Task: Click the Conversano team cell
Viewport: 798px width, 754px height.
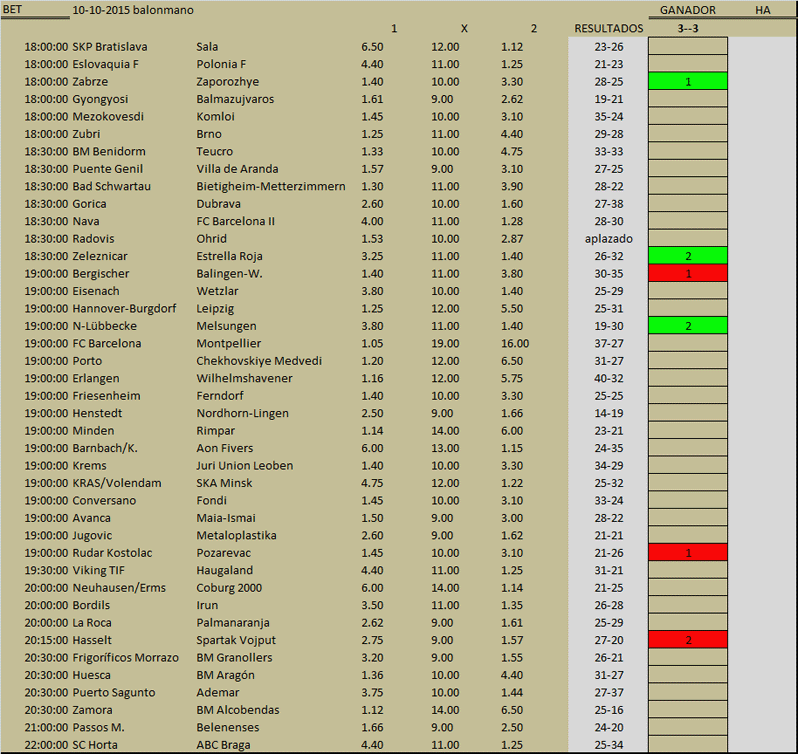Action: tap(104, 501)
